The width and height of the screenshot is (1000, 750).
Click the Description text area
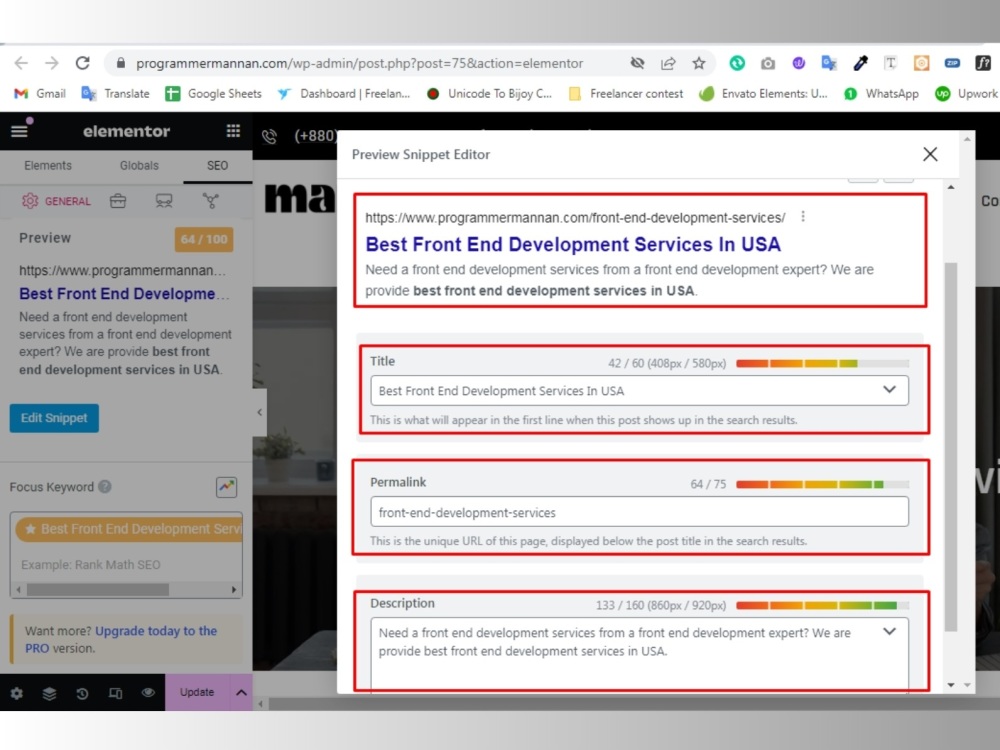point(639,654)
